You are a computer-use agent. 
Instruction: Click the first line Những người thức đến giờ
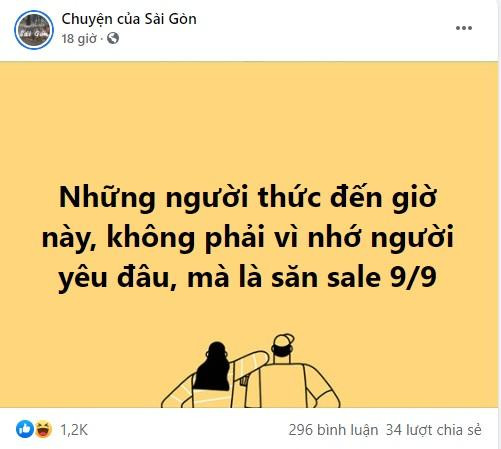[x=248, y=198]
